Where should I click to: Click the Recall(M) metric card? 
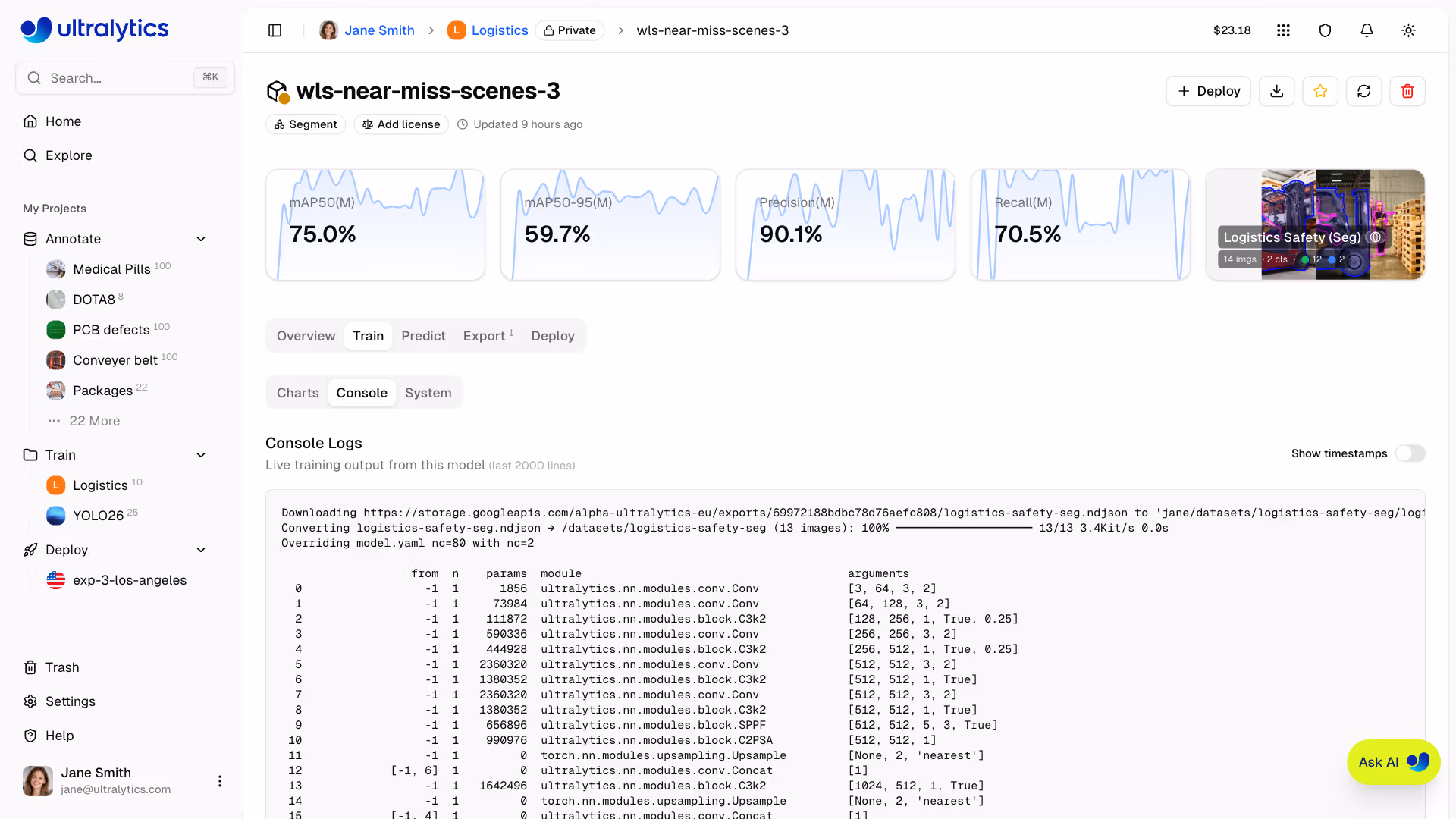(1081, 224)
